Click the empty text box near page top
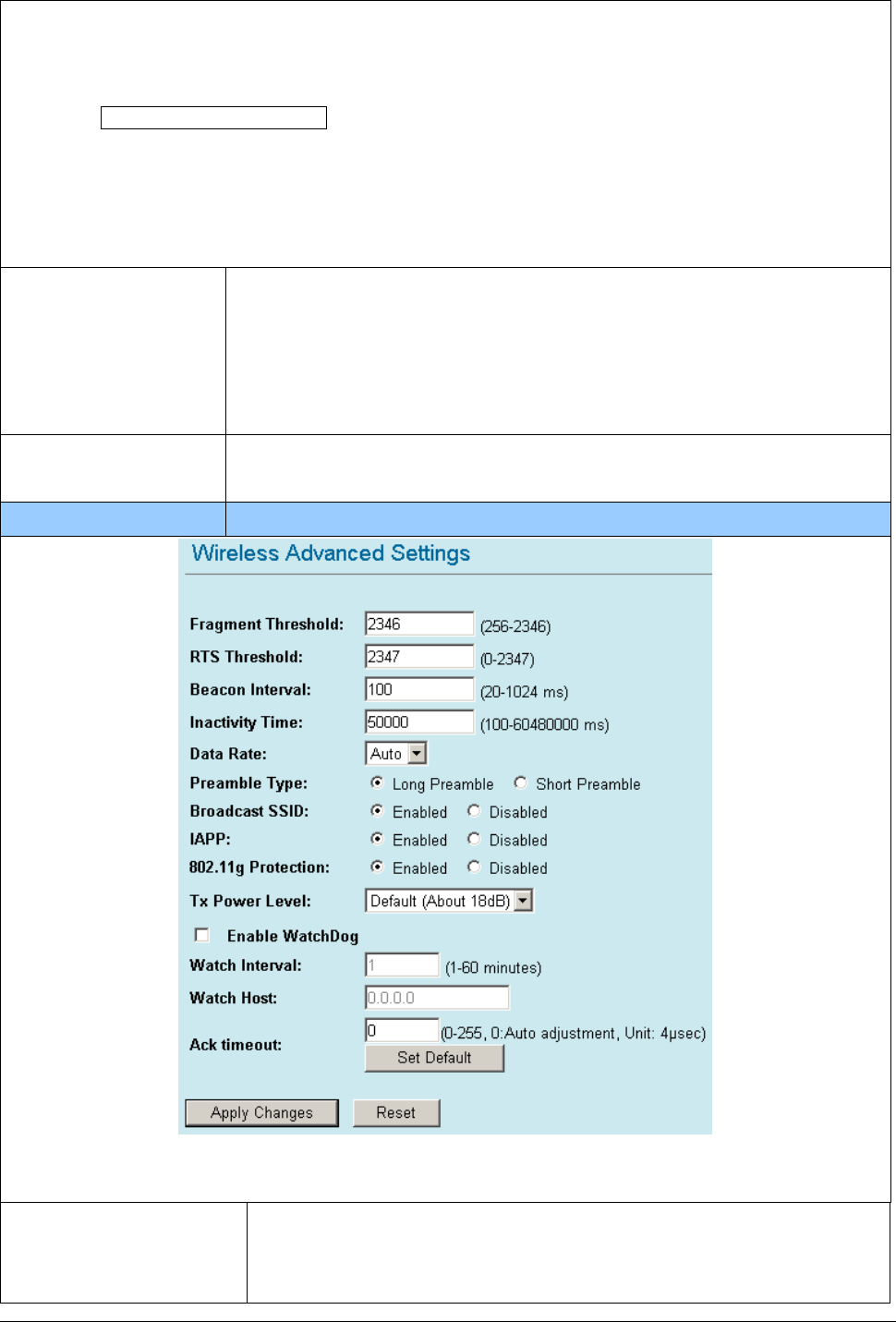Viewport: 896px width, 1322px height. point(213,117)
